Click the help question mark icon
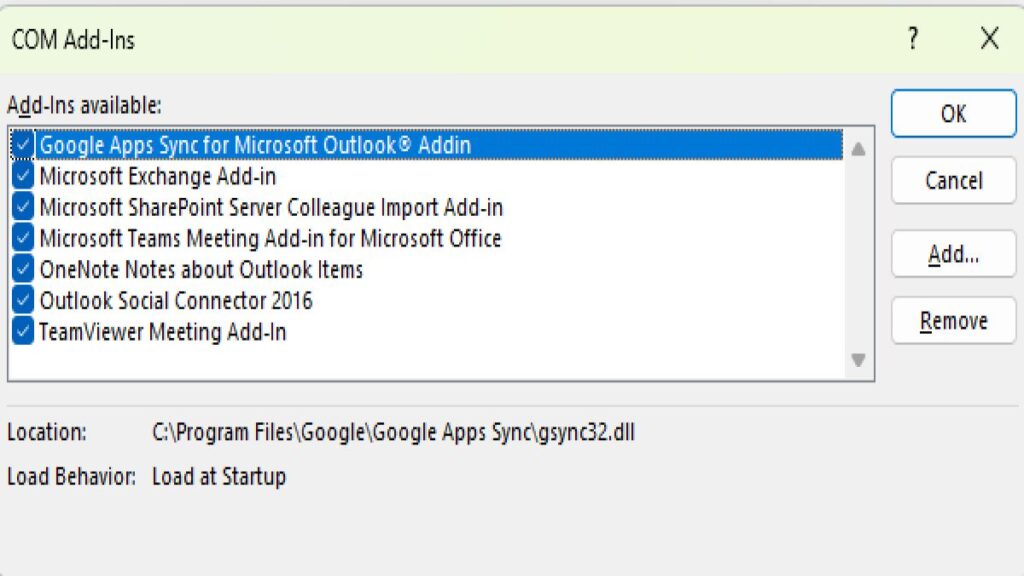Viewport: 1024px width, 576px height. [x=912, y=39]
